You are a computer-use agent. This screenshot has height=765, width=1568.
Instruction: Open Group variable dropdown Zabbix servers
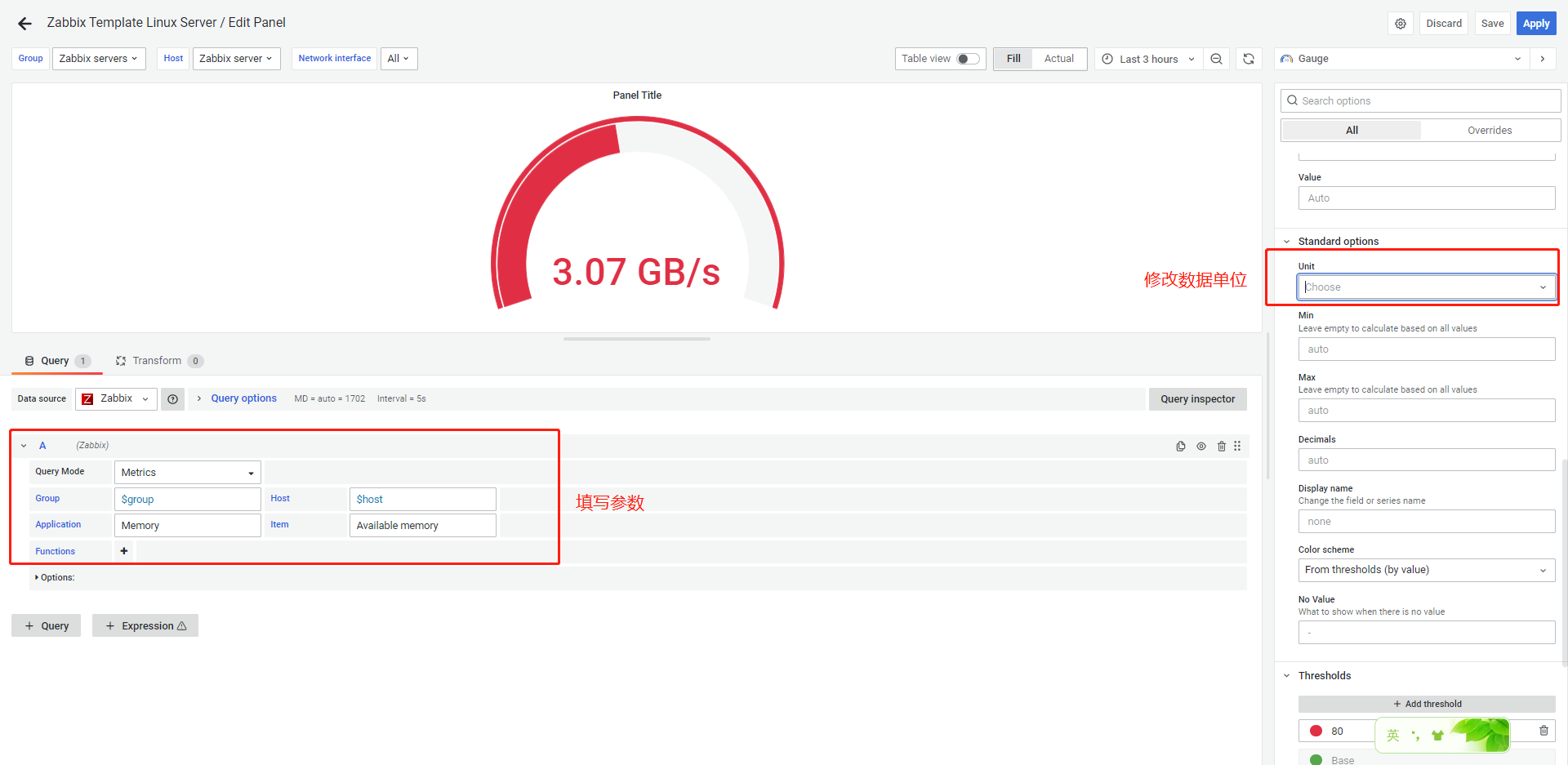[99, 59]
